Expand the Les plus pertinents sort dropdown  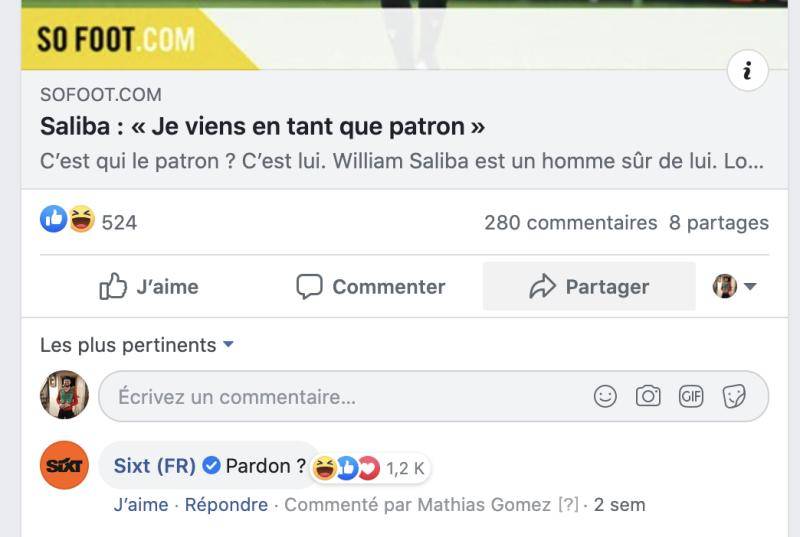[x=137, y=345]
